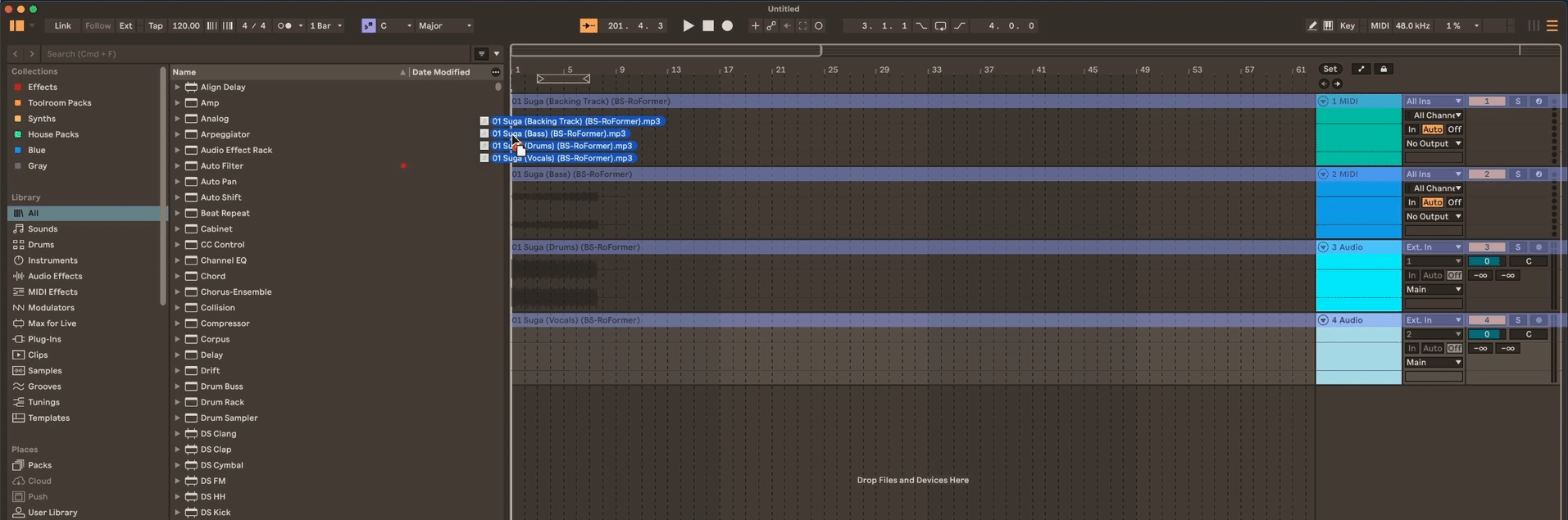Expand the Align Delay folder
The image size is (1568, 520).
point(177,87)
